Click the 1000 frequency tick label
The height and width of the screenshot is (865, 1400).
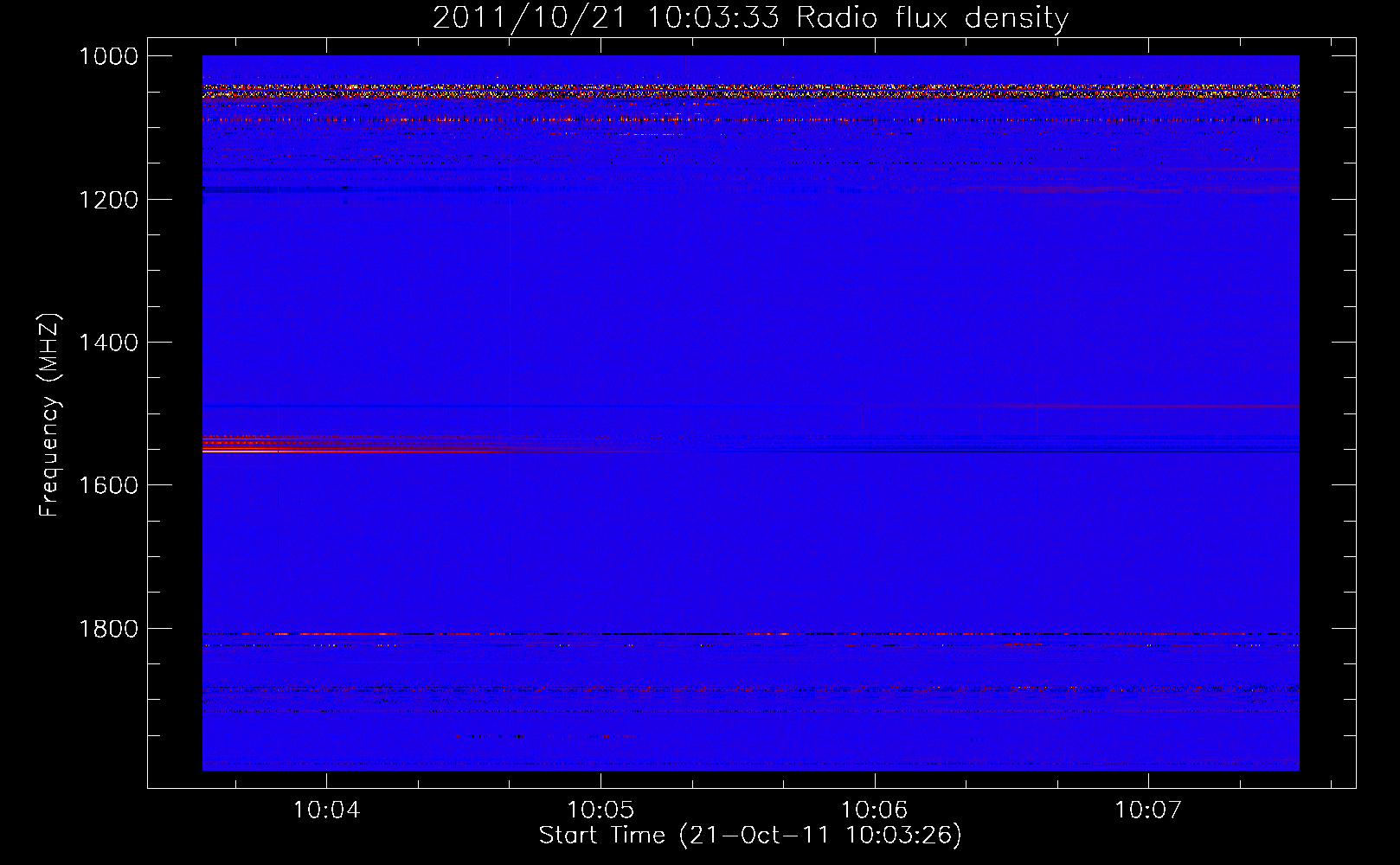click(108, 56)
